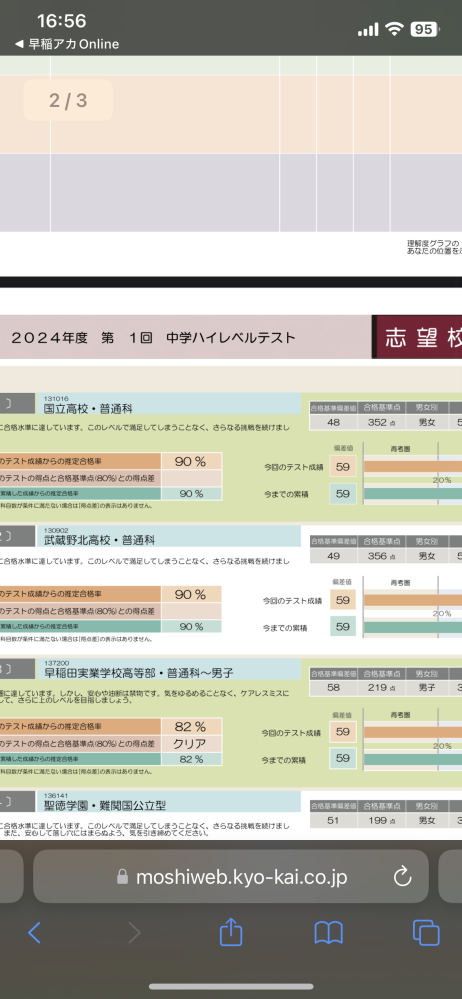462x999 pixels.
Task: Tap the moshiweb.kyo-kai.co.jp address field
Action: point(231,877)
